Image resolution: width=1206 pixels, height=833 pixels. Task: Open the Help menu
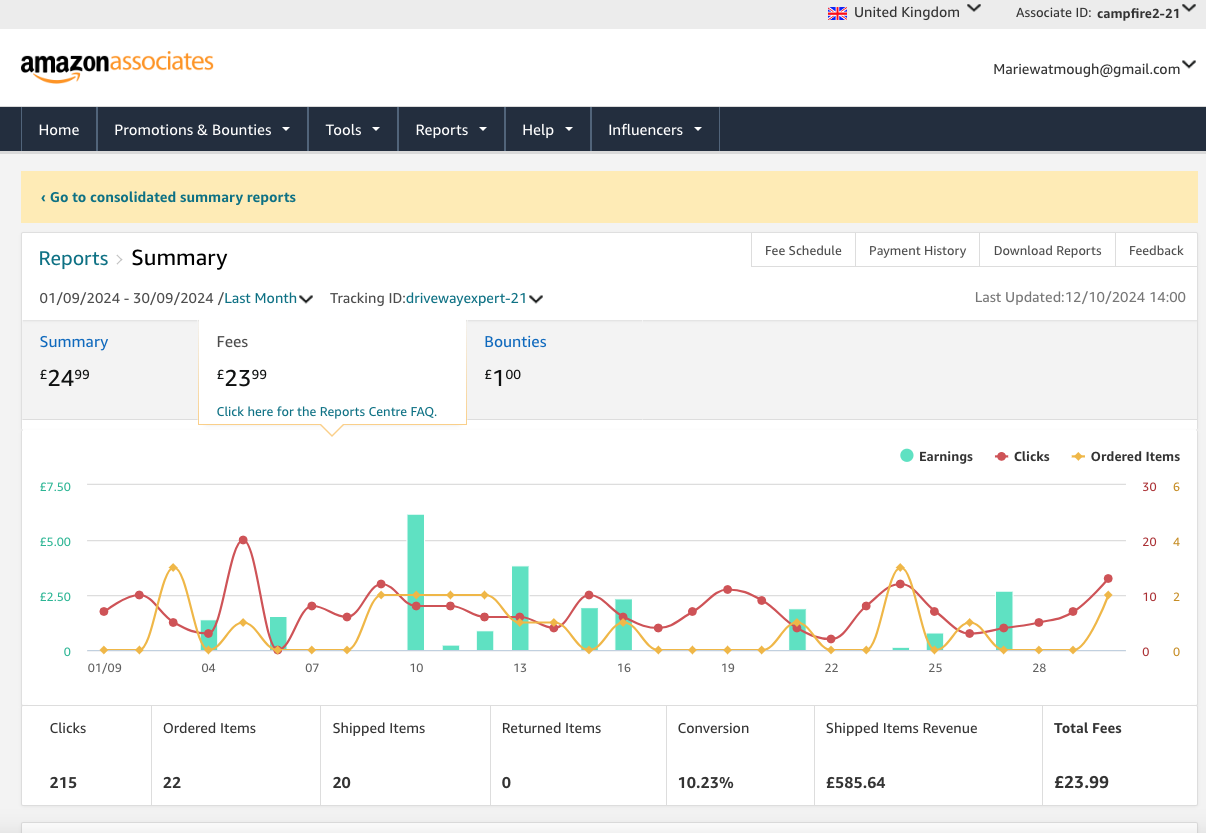(x=547, y=130)
